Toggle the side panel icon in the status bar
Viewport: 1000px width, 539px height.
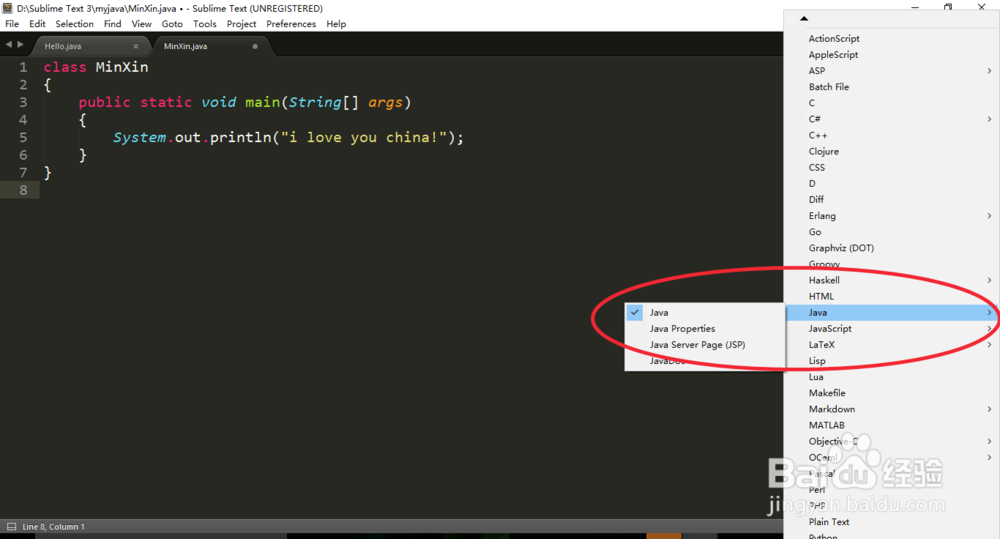click(x=11, y=526)
